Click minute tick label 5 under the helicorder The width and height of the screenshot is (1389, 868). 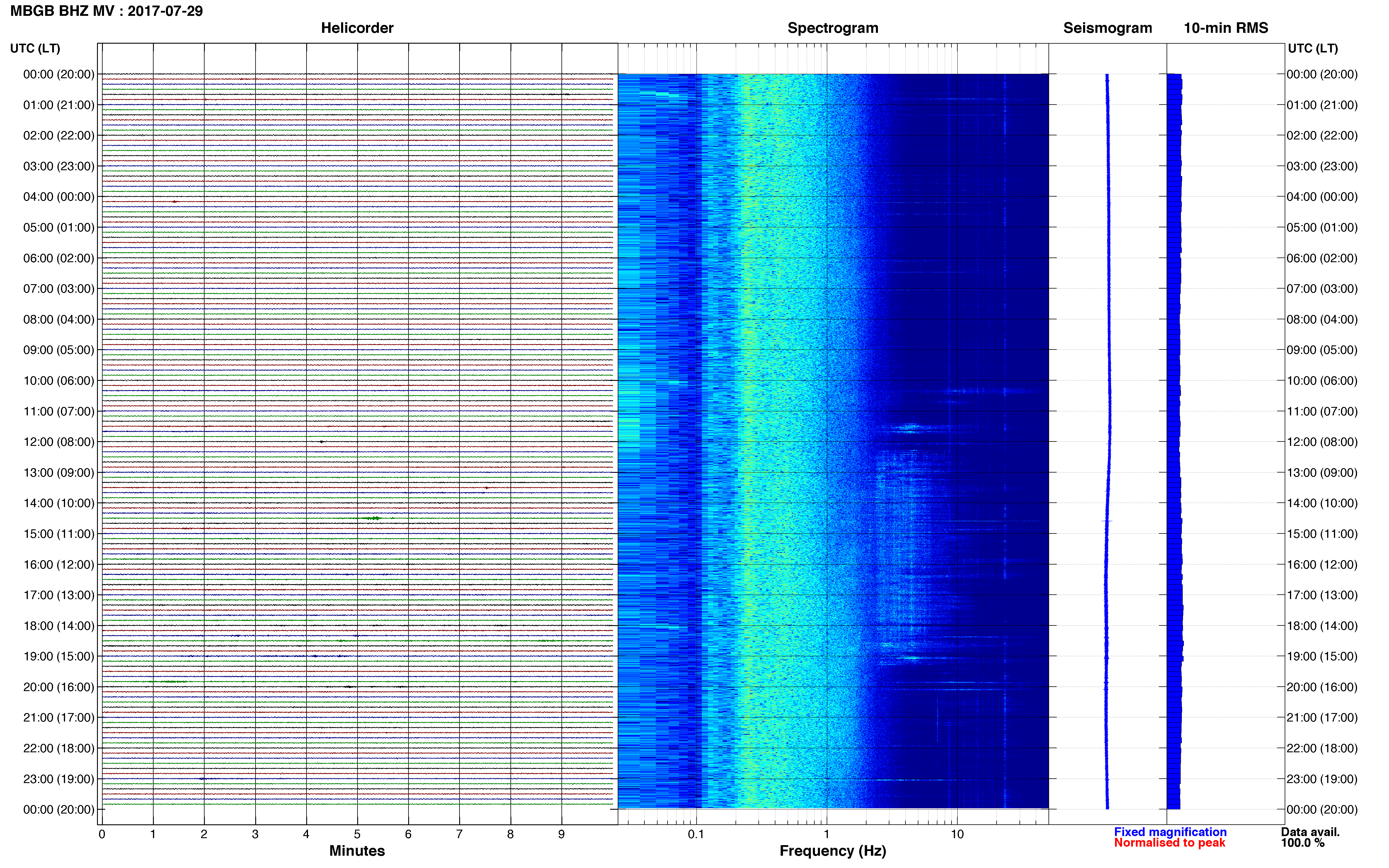pyautogui.click(x=357, y=835)
